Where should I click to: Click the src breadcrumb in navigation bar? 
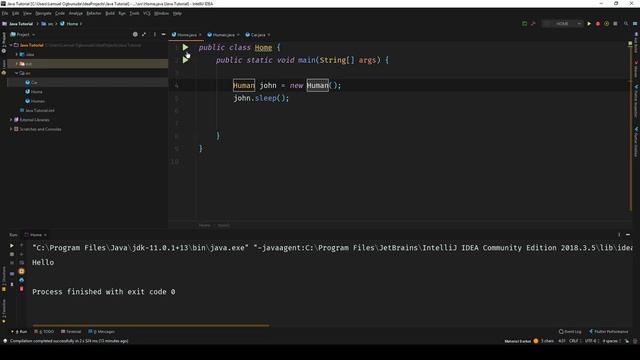(x=48, y=24)
